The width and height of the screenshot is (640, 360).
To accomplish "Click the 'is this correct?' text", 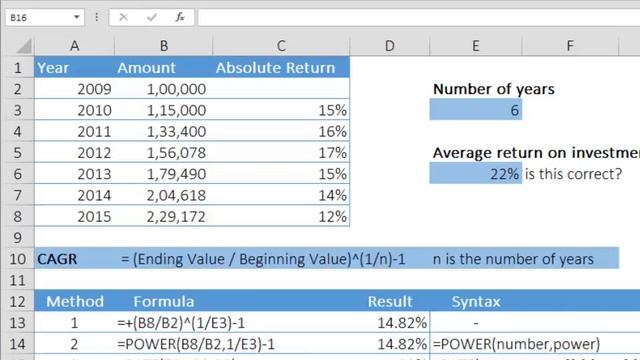I will tap(573, 174).
